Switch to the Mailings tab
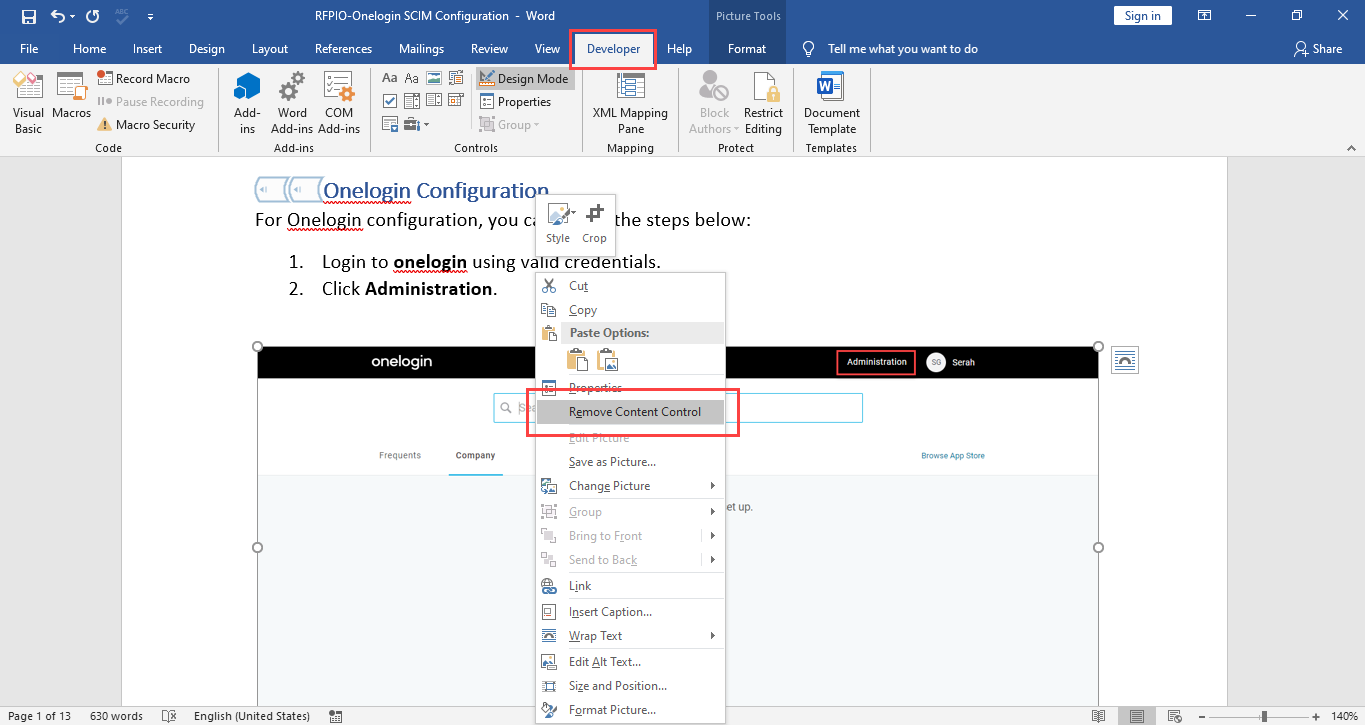 coord(421,48)
